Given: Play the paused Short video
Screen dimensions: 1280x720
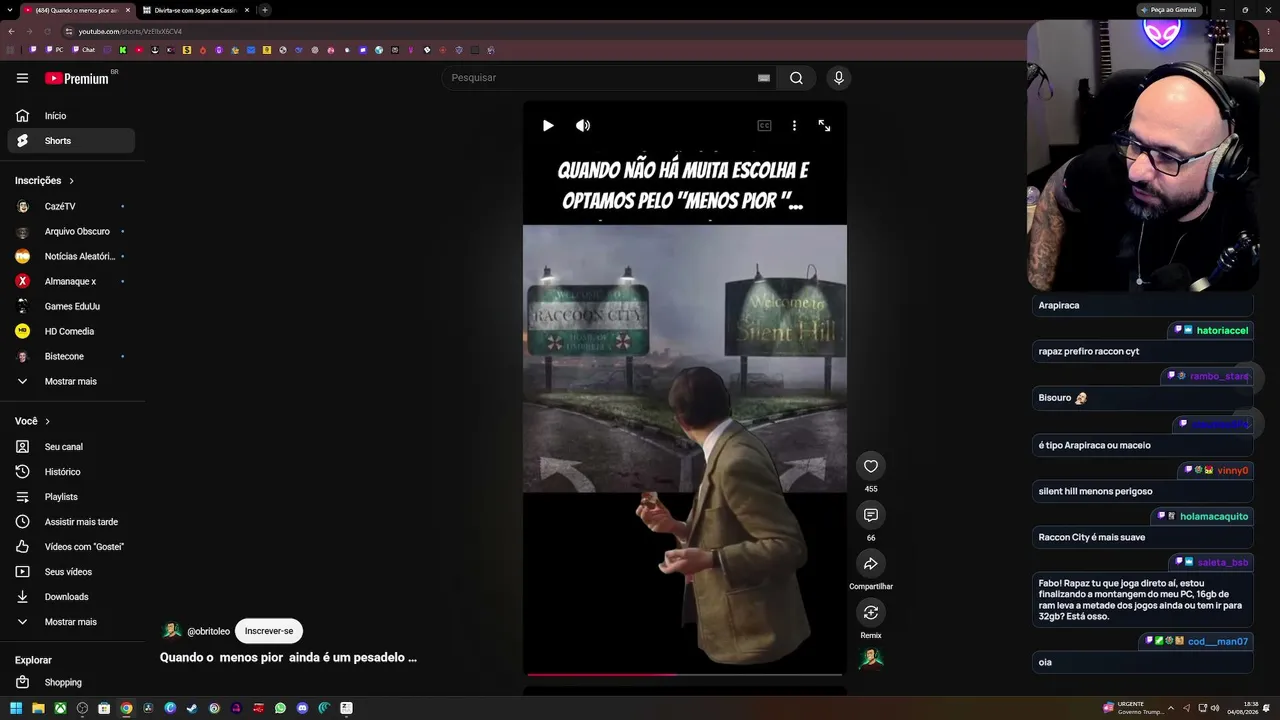Looking at the screenshot, I should click(x=548, y=125).
